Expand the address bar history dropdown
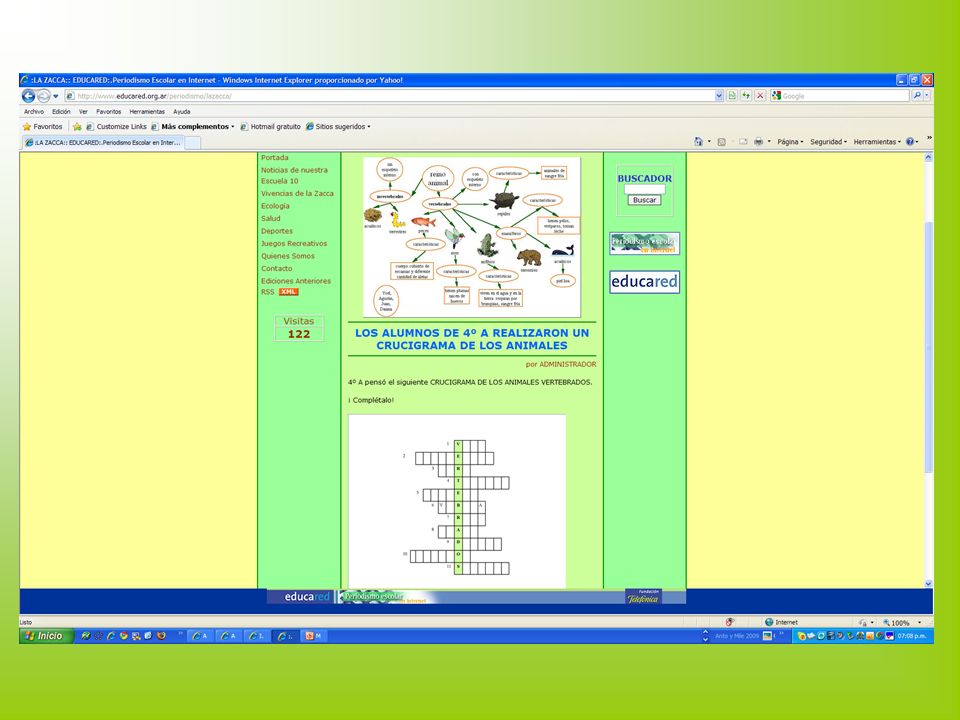Screen dimensions: 960x720 pyautogui.click(x=719, y=96)
